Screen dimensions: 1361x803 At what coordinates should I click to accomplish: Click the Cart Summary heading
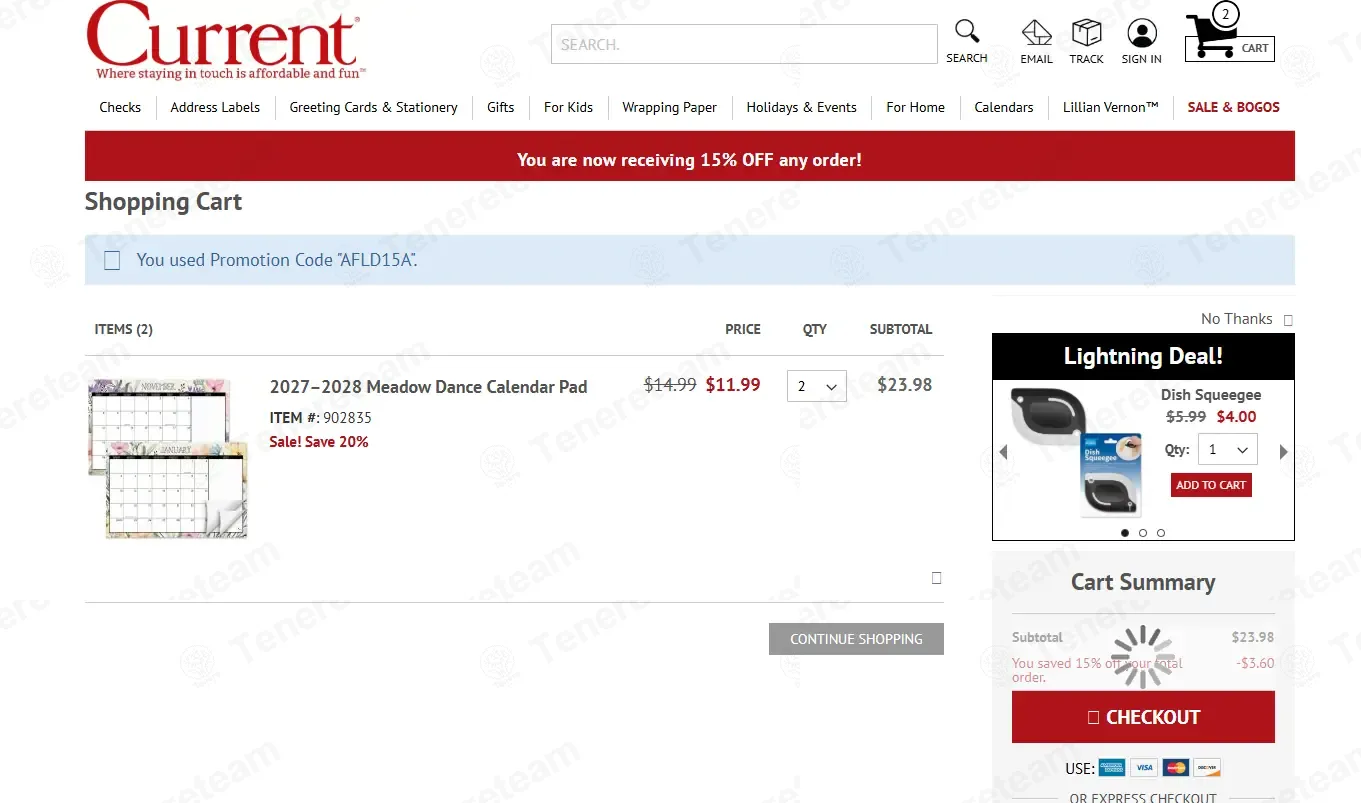1143,583
